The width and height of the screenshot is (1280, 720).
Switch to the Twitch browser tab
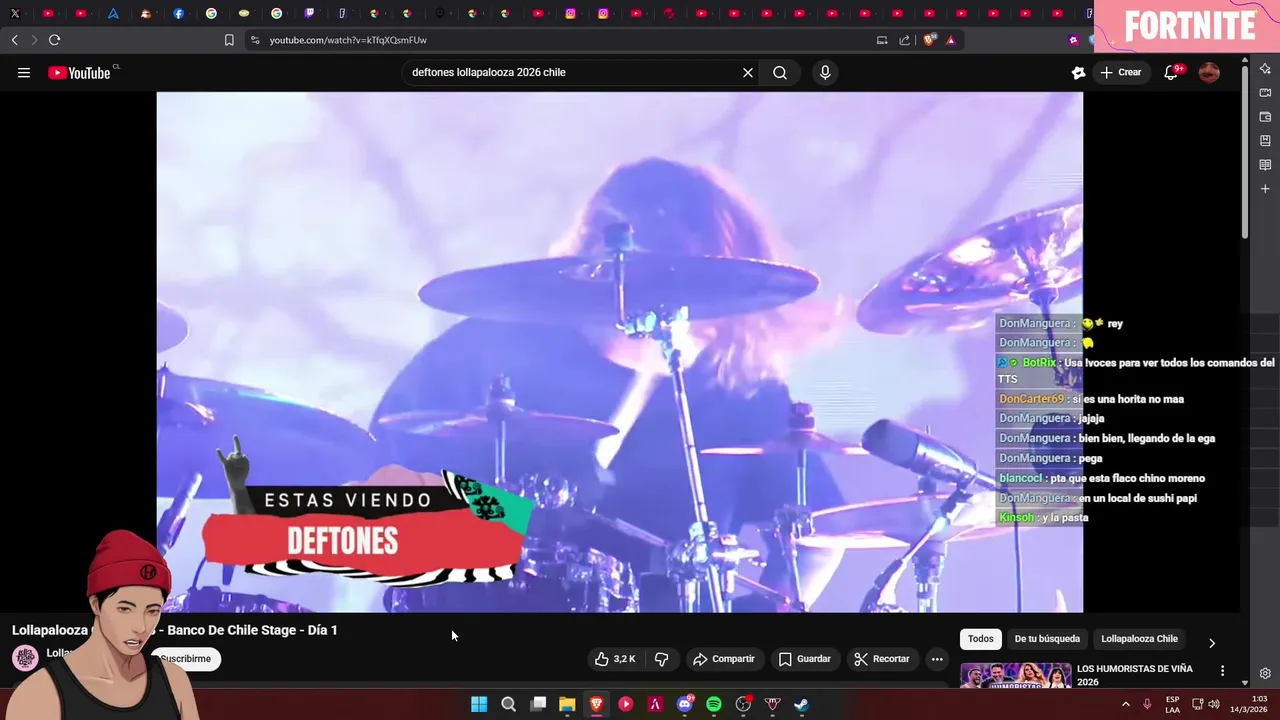click(x=309, y=13)
